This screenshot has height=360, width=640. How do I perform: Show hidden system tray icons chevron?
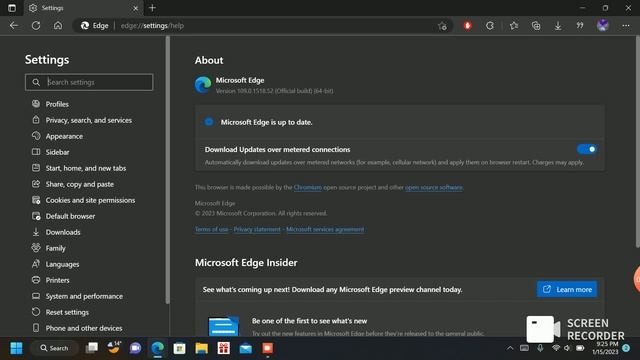510,348
